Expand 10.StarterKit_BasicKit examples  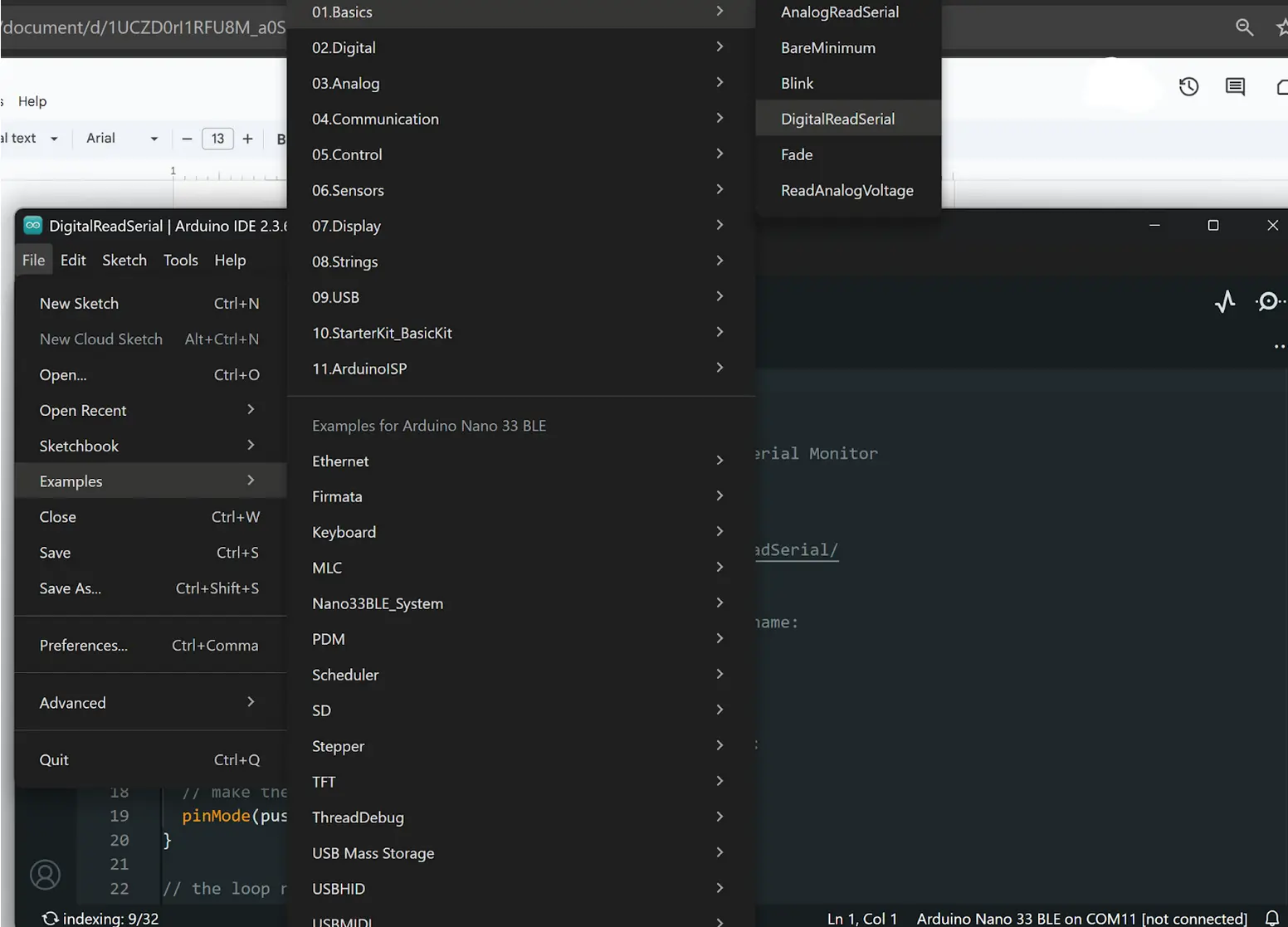(x=520, y=334)
